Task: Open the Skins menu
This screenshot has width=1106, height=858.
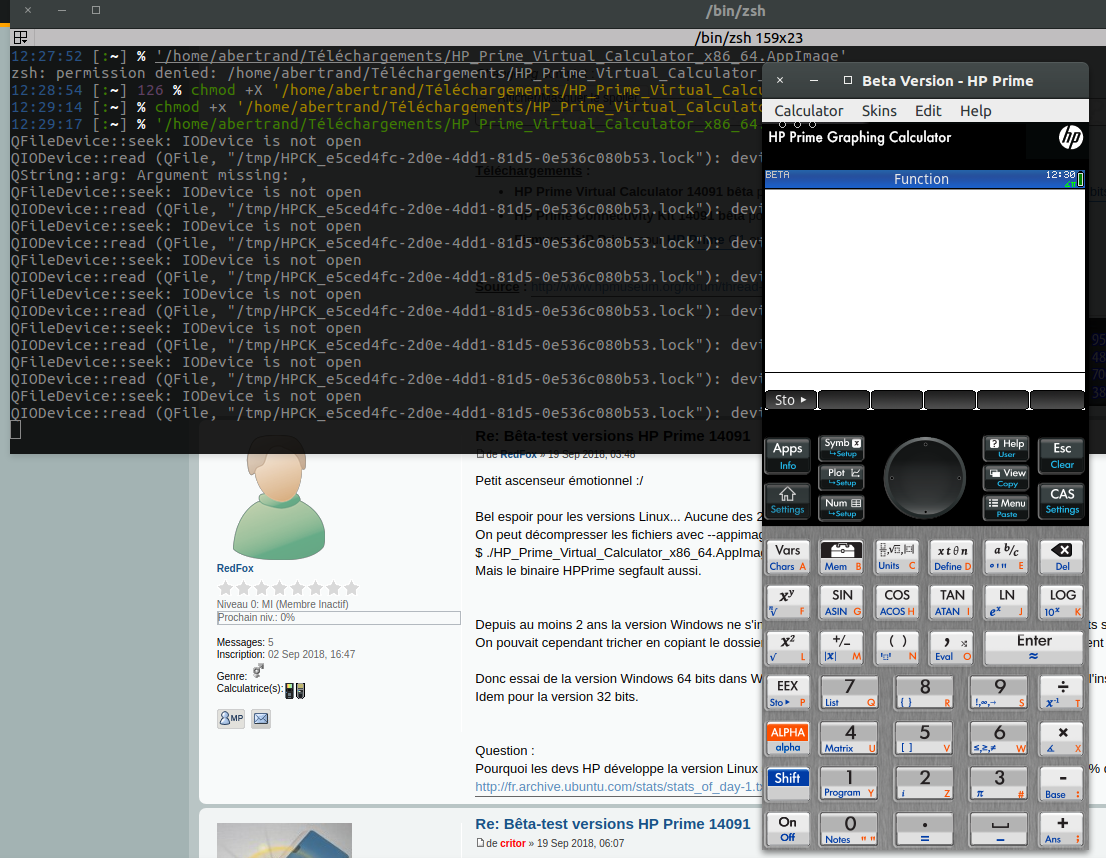Action: coord(879,111)
